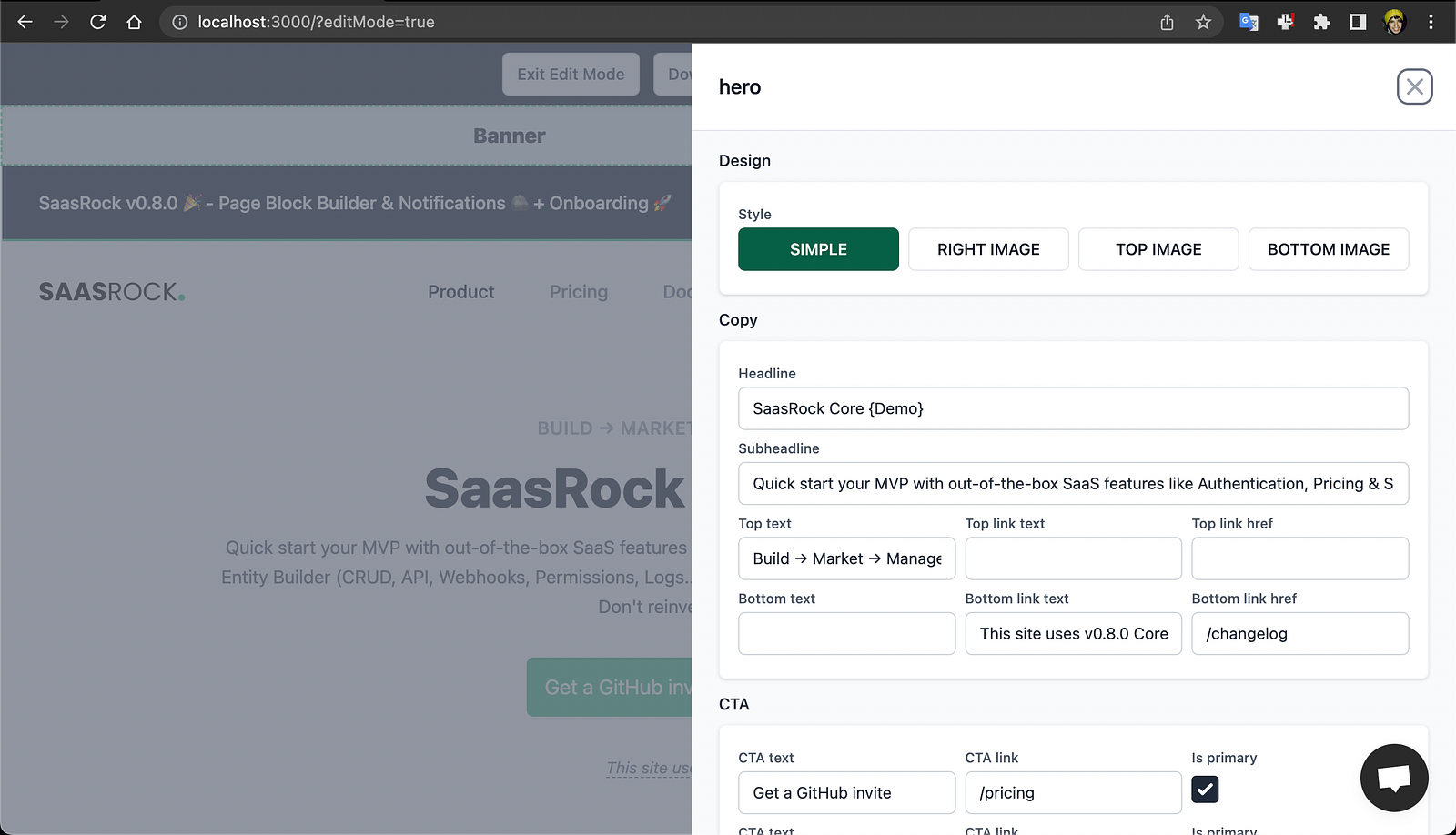Go to the browser home page

(x=135, y=22)
